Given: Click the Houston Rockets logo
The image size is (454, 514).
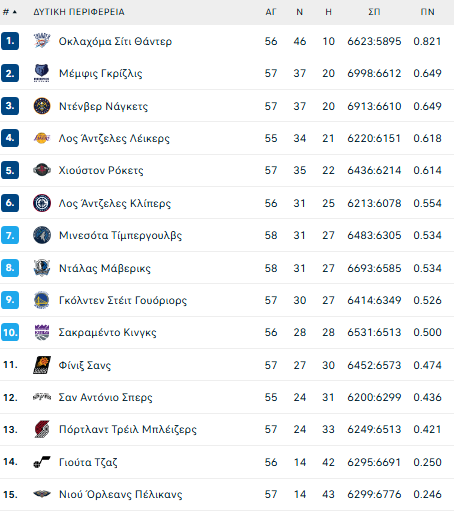Looking at the screenshot, I should (42, 170).
